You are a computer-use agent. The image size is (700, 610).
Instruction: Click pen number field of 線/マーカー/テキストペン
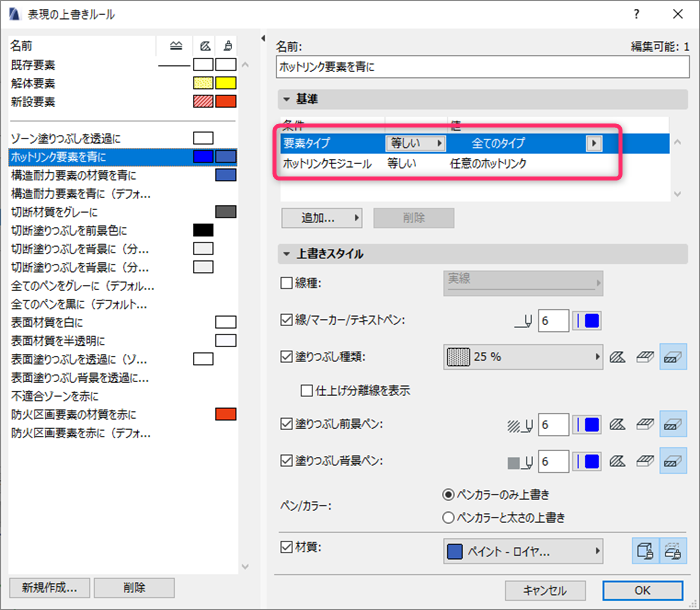[x=554, y=321]
